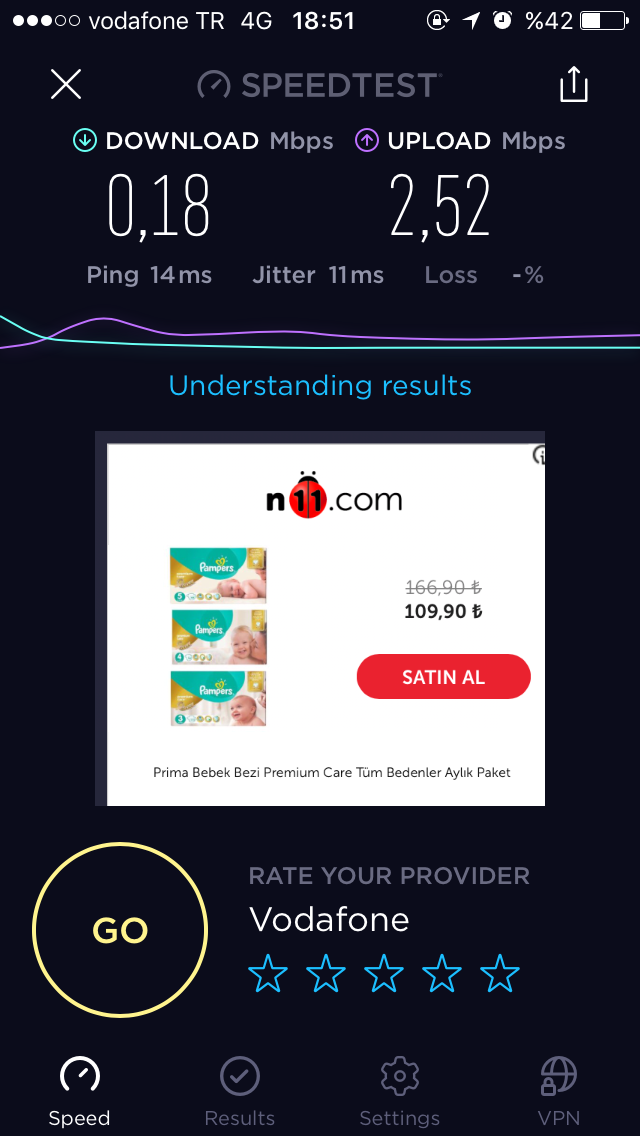Rate Vodafone three stars
The width and height of the screenshot is (640, 1136).
point(384,973)
